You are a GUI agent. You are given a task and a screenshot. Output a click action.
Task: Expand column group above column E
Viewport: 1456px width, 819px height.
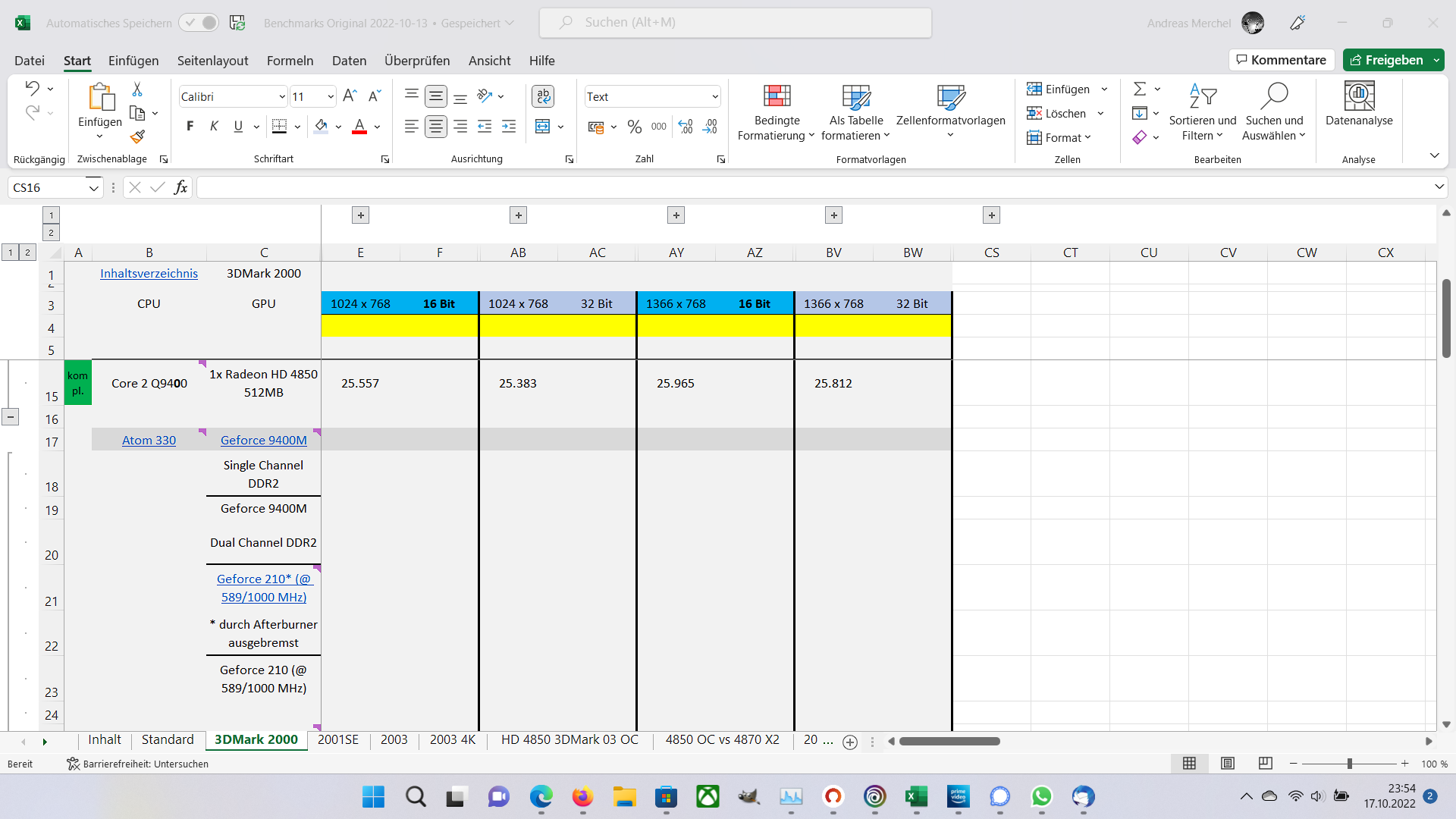(361, 215)
